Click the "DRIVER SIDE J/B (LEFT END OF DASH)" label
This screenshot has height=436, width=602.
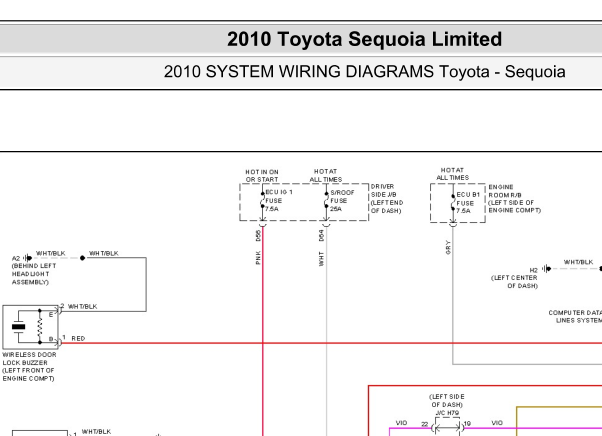(387, 198)
